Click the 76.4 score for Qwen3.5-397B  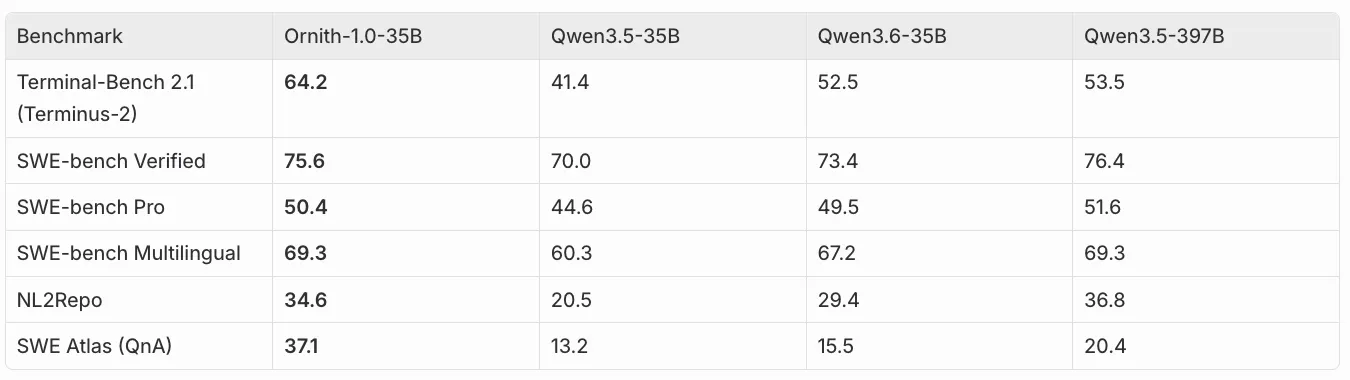(x=1104, y=161)
